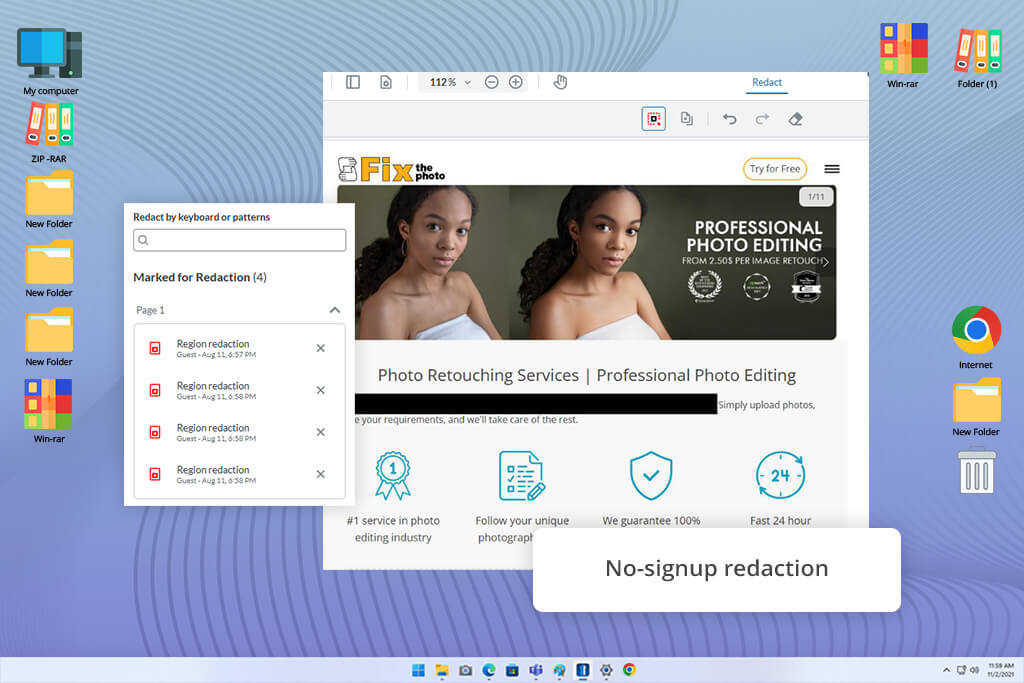Screen dimensions: 1024x683
Task: Select the eraser tool
Action: (x=795, y=119)
